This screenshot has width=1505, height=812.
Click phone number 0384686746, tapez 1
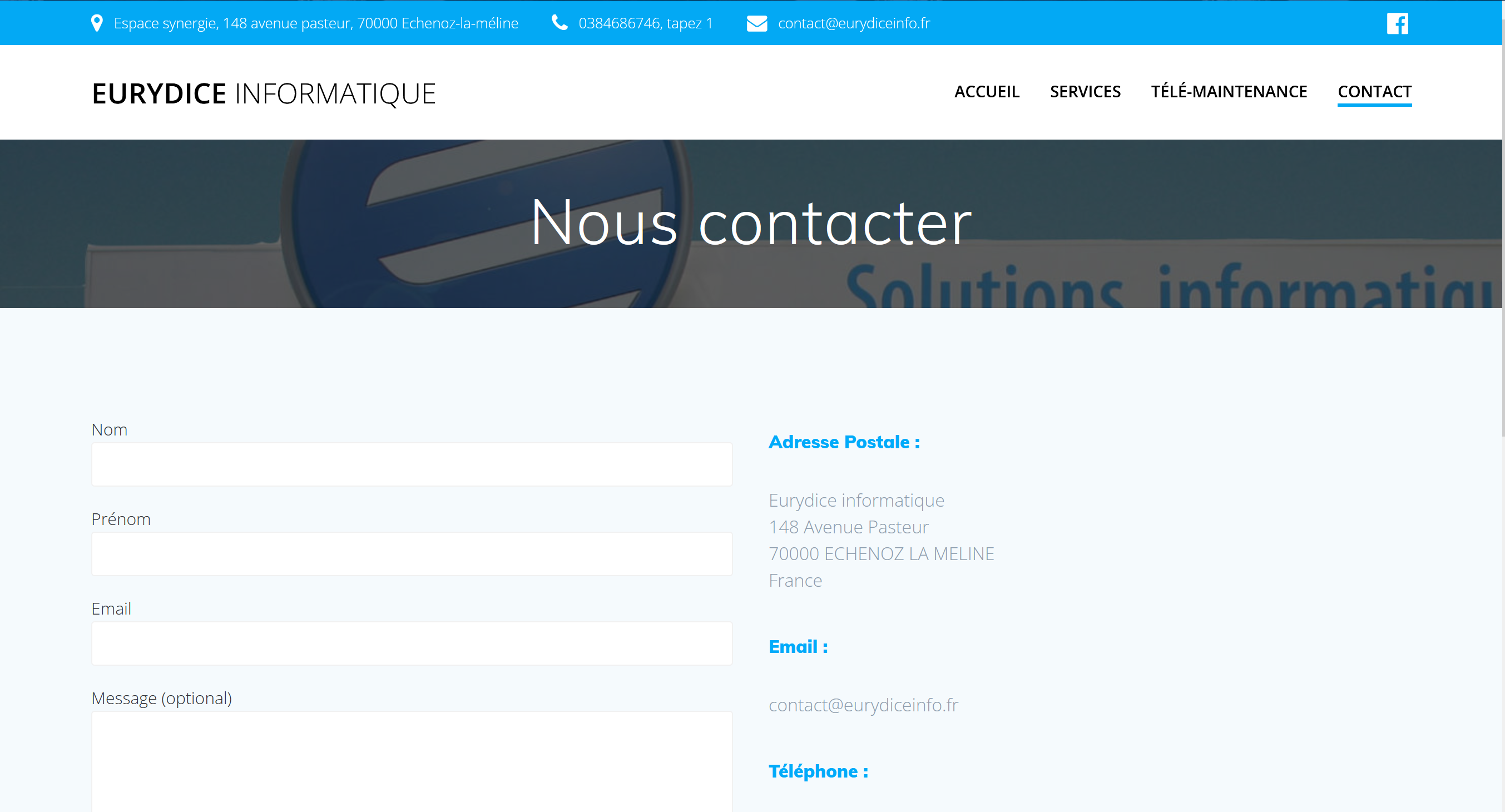pos(646,23)
